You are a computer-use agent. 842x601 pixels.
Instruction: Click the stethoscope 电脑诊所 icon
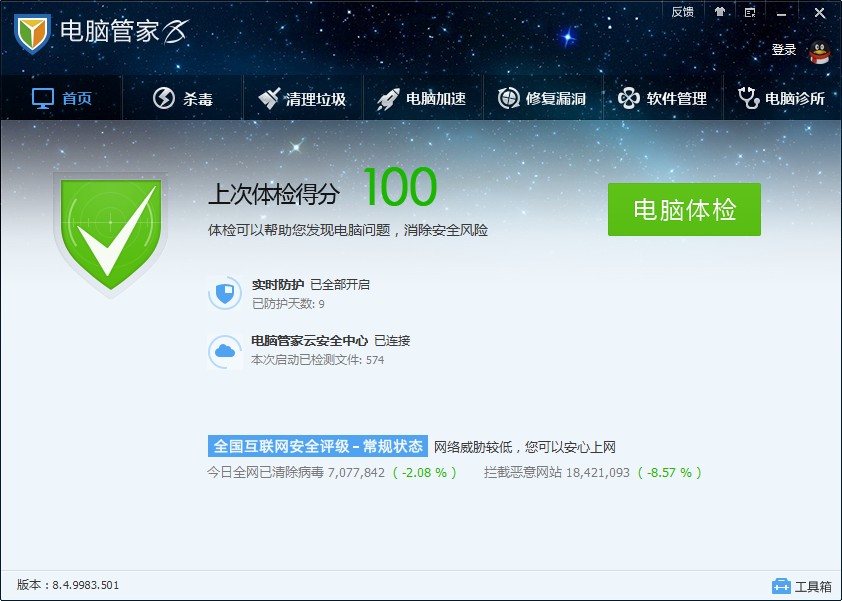(x=748, y=98)
